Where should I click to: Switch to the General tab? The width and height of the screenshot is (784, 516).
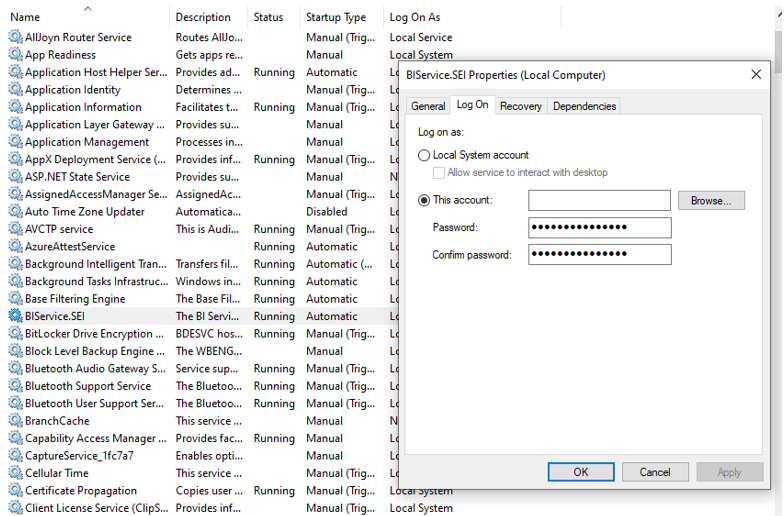tap(428, 106)
